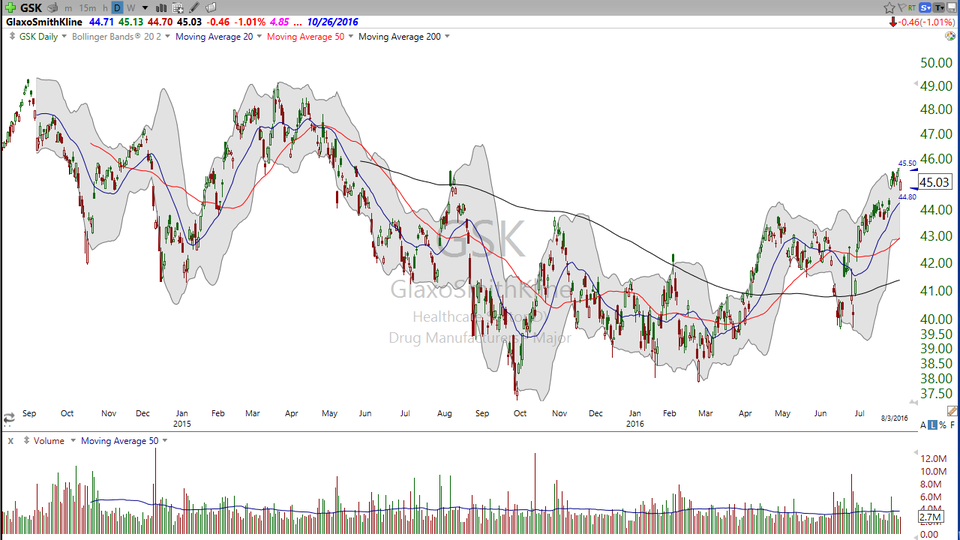The height and width of the screenshot is (540, 960).
Task: Click the pencil edit icon above scale options
Action: click(952, 411)
